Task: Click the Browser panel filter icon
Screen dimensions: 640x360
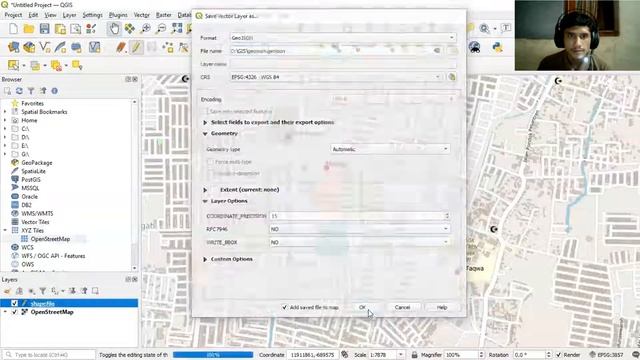Action: click(31, 91)
